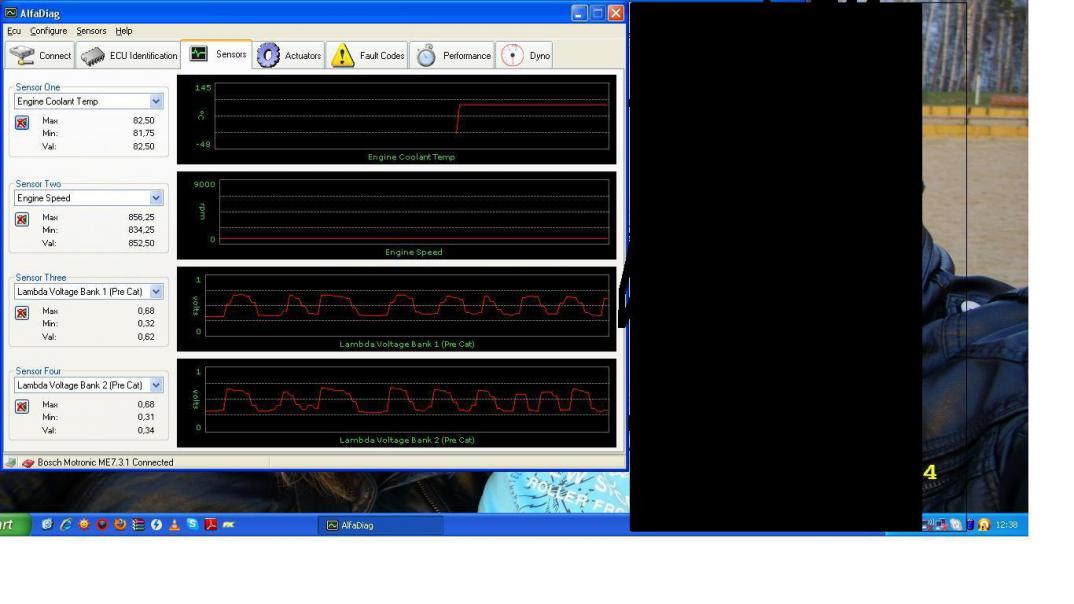Launch VLC from quick launch bar
1074x604 pixels.
174,525
